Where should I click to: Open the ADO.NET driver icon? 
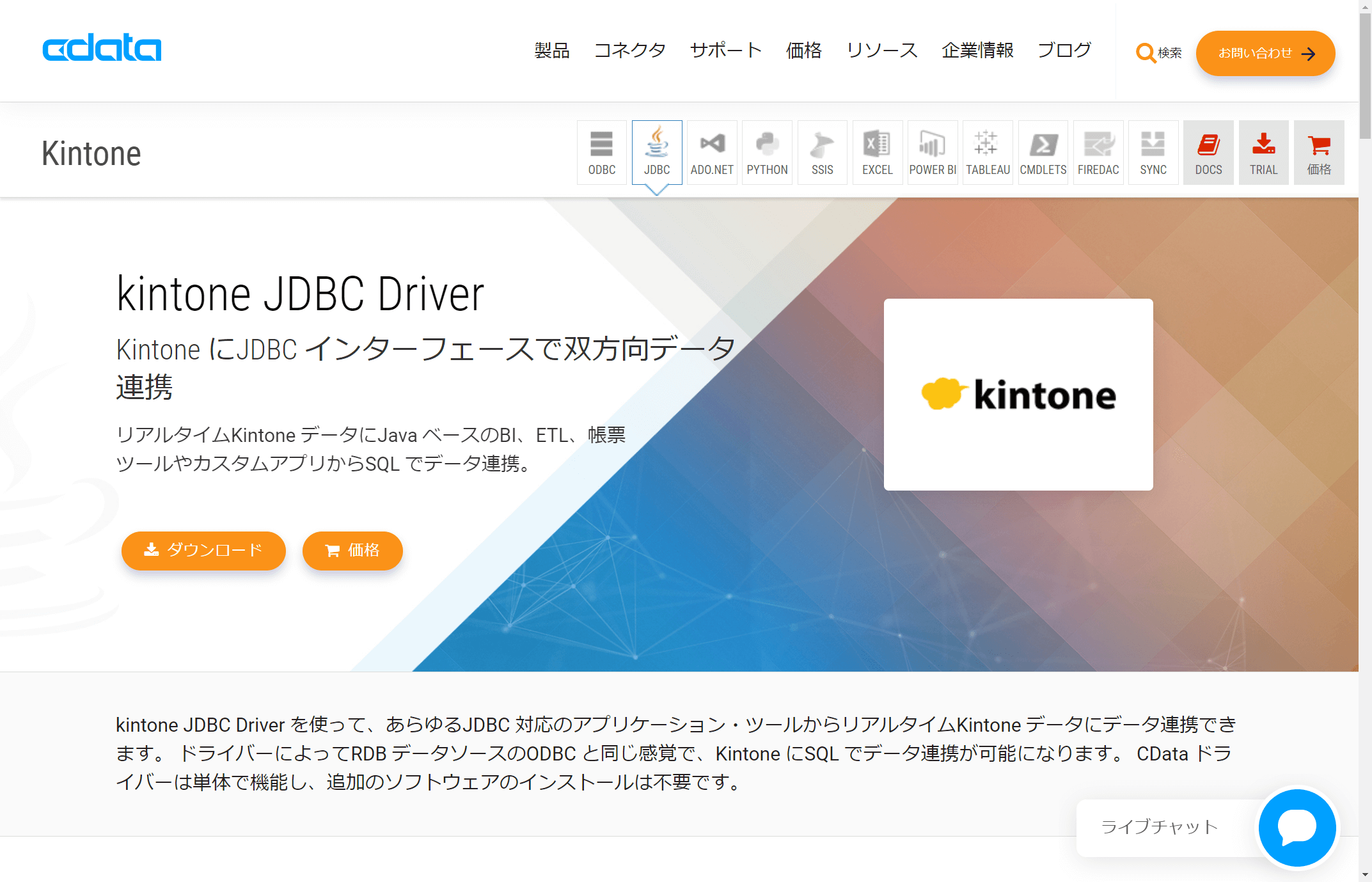[x=712, y=153]
